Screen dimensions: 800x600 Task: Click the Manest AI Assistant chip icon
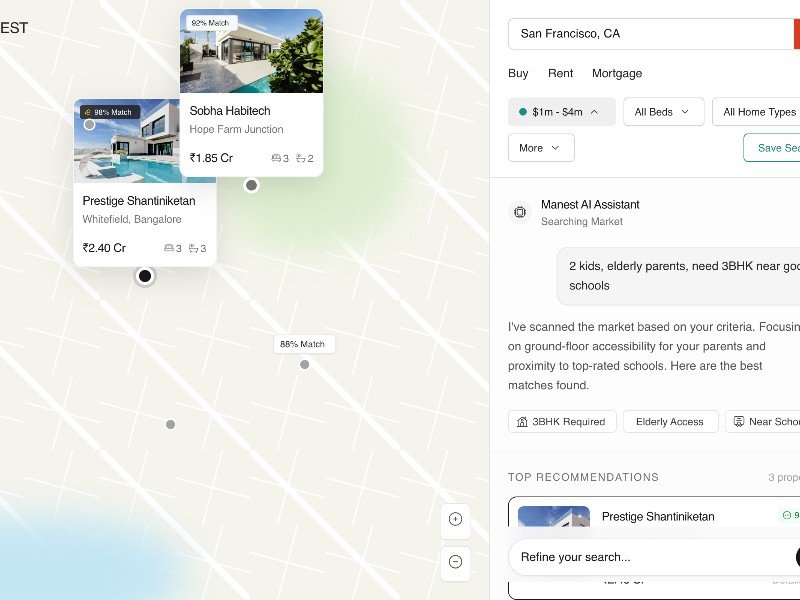520,212
